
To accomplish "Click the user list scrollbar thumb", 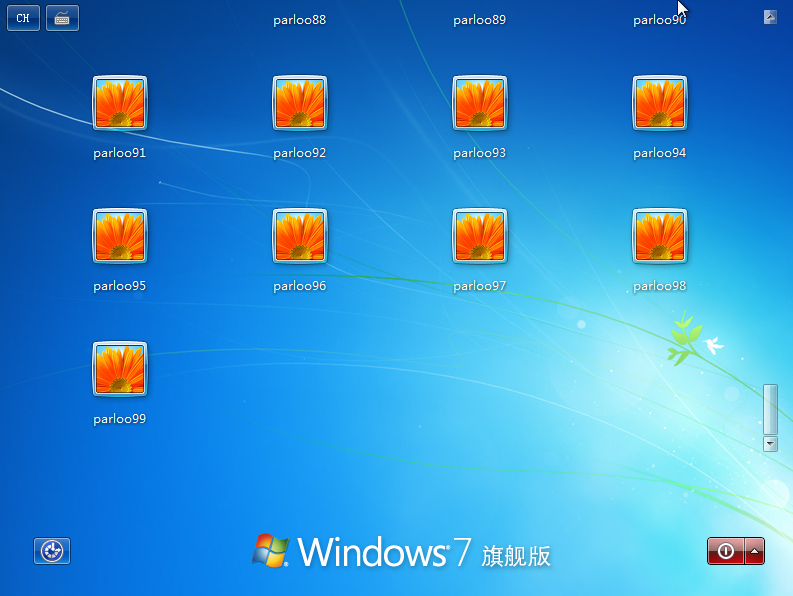I will [x=770, y=409].
